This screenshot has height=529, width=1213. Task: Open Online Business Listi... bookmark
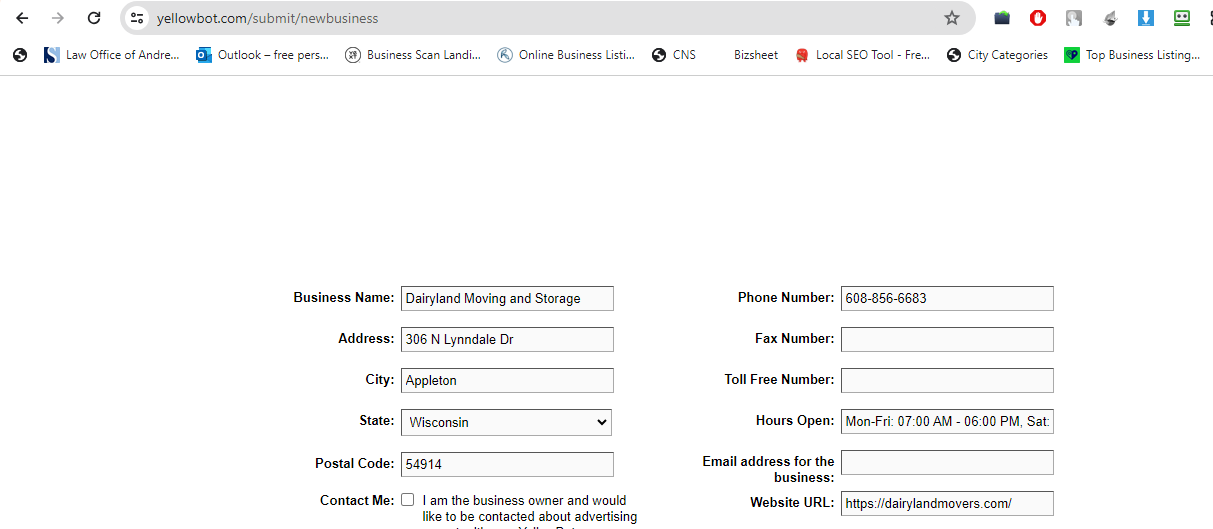click(566, 55)
